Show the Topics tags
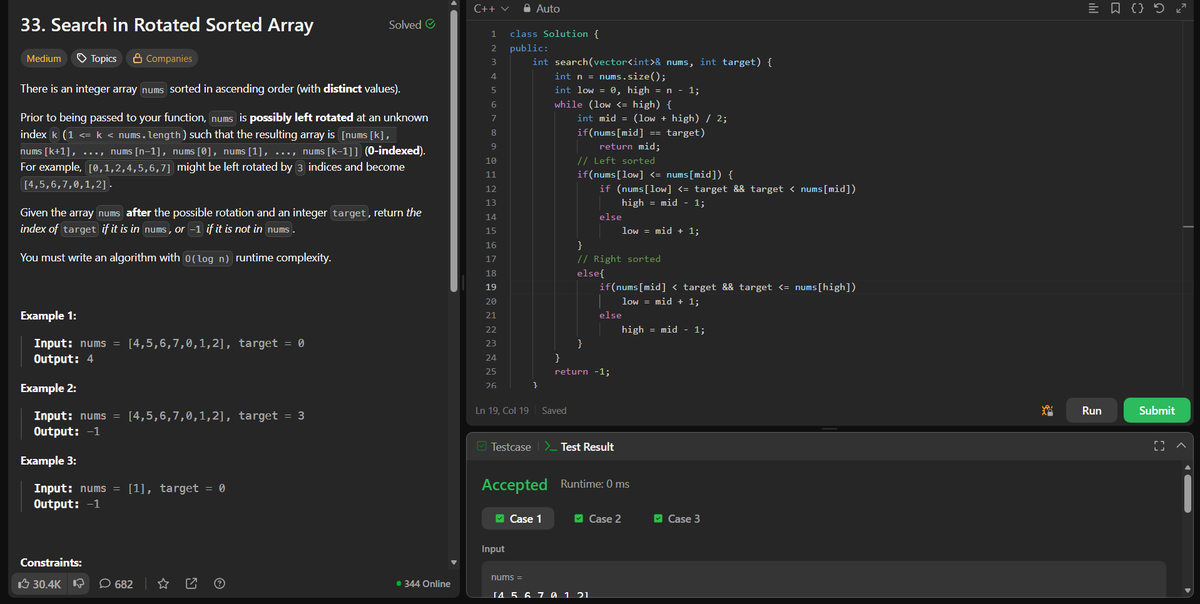Image resolution: width=1200 pixels, height=604 pixels. (98, 58)
